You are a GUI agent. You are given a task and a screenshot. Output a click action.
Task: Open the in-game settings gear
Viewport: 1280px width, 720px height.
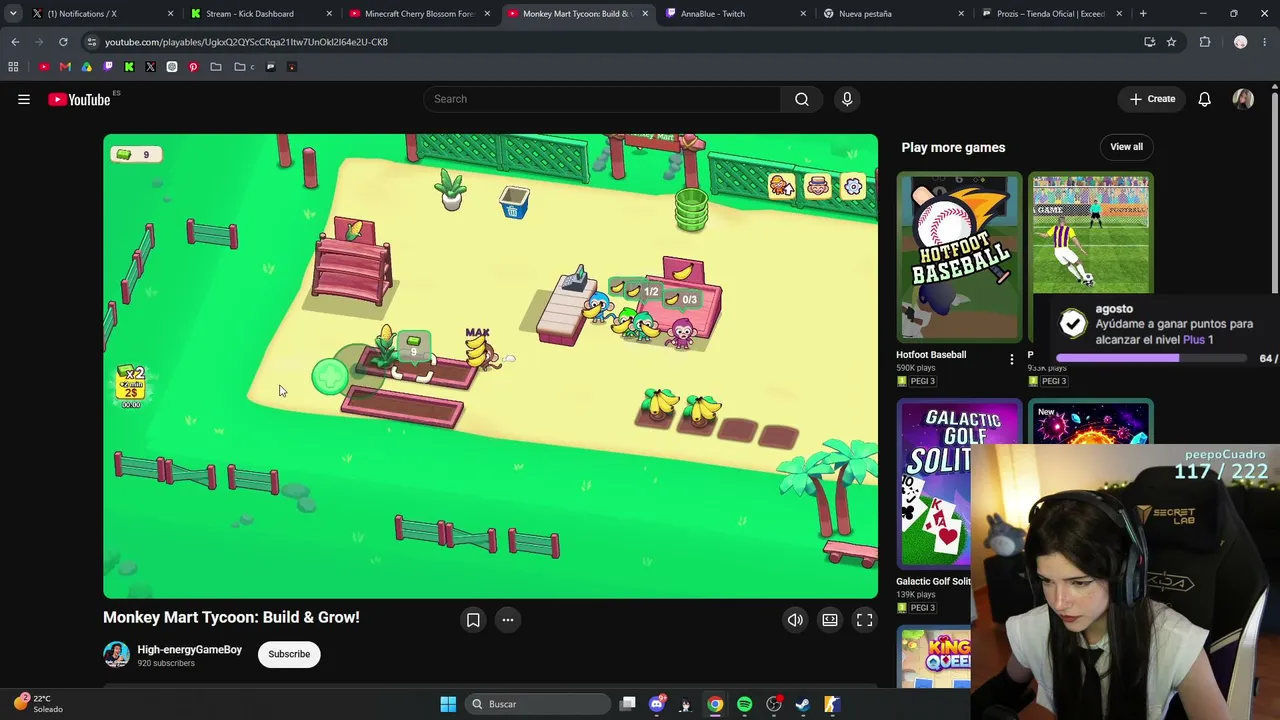point(853,186)
